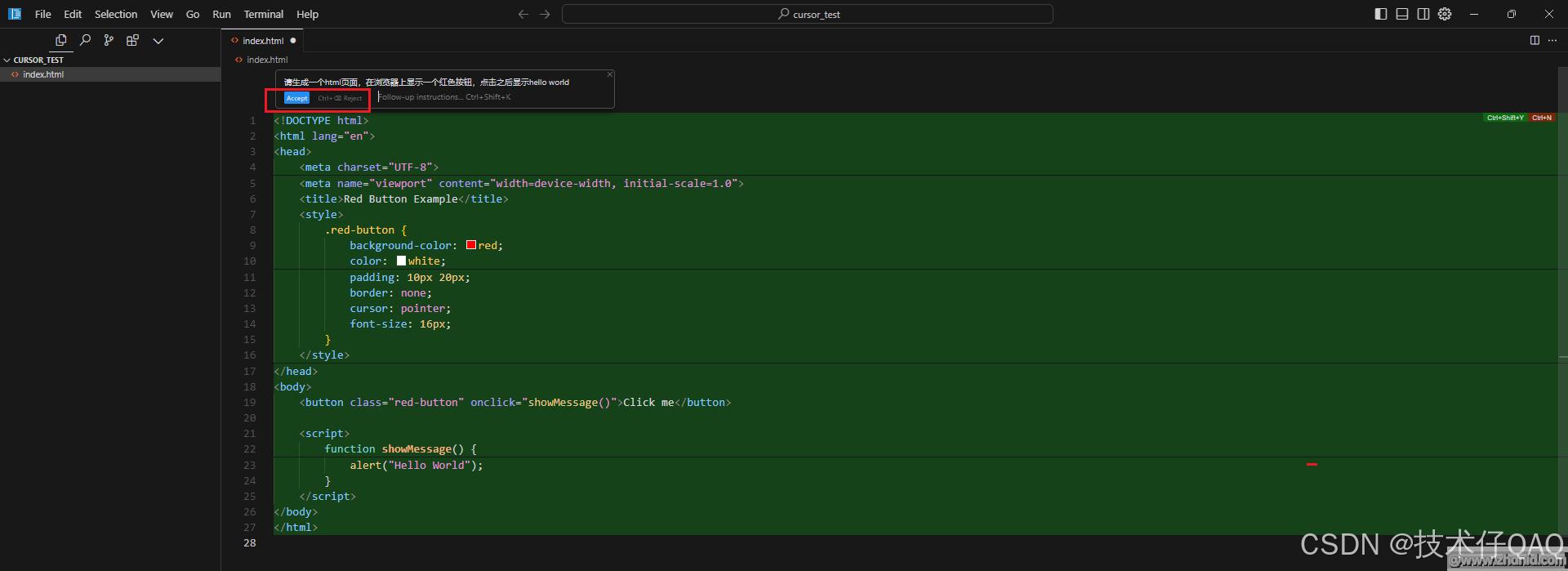Toggle the bottom panel layout
This screenshot has width=1568, height=571.
(x=1402, y=14)
